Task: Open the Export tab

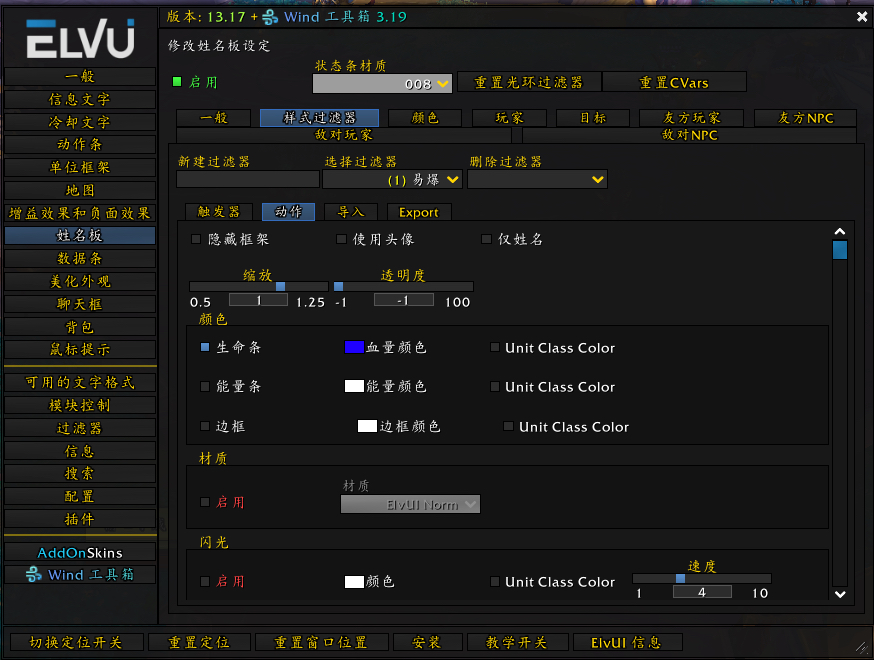Action: [x=418, y=212]
